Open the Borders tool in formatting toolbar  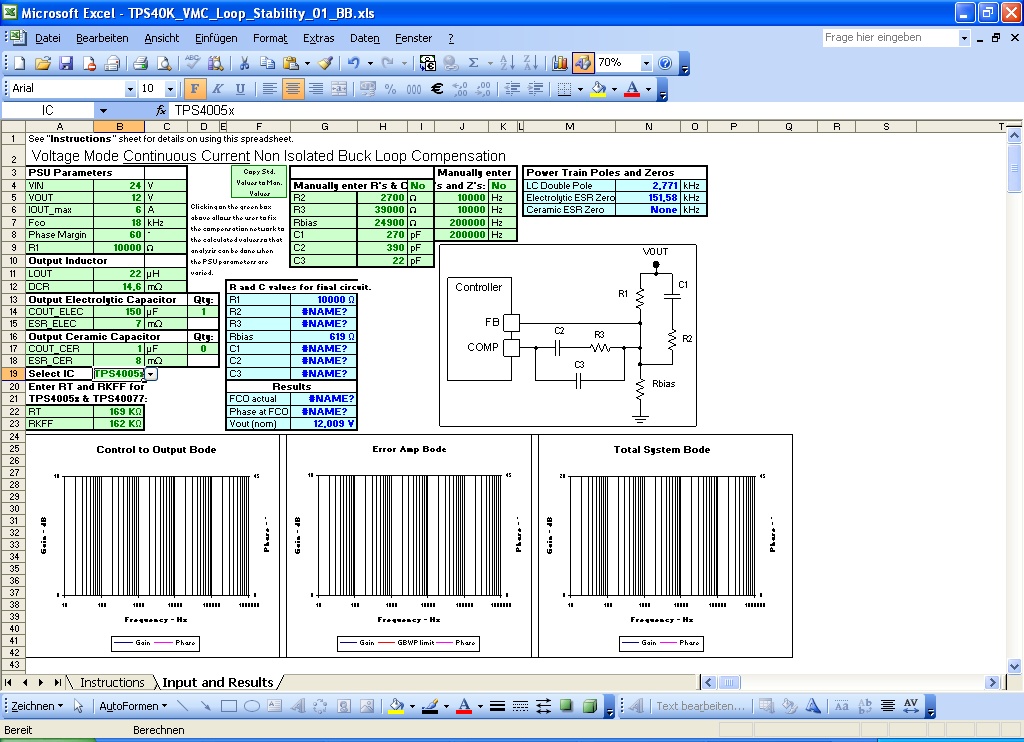tap(565, 89)
